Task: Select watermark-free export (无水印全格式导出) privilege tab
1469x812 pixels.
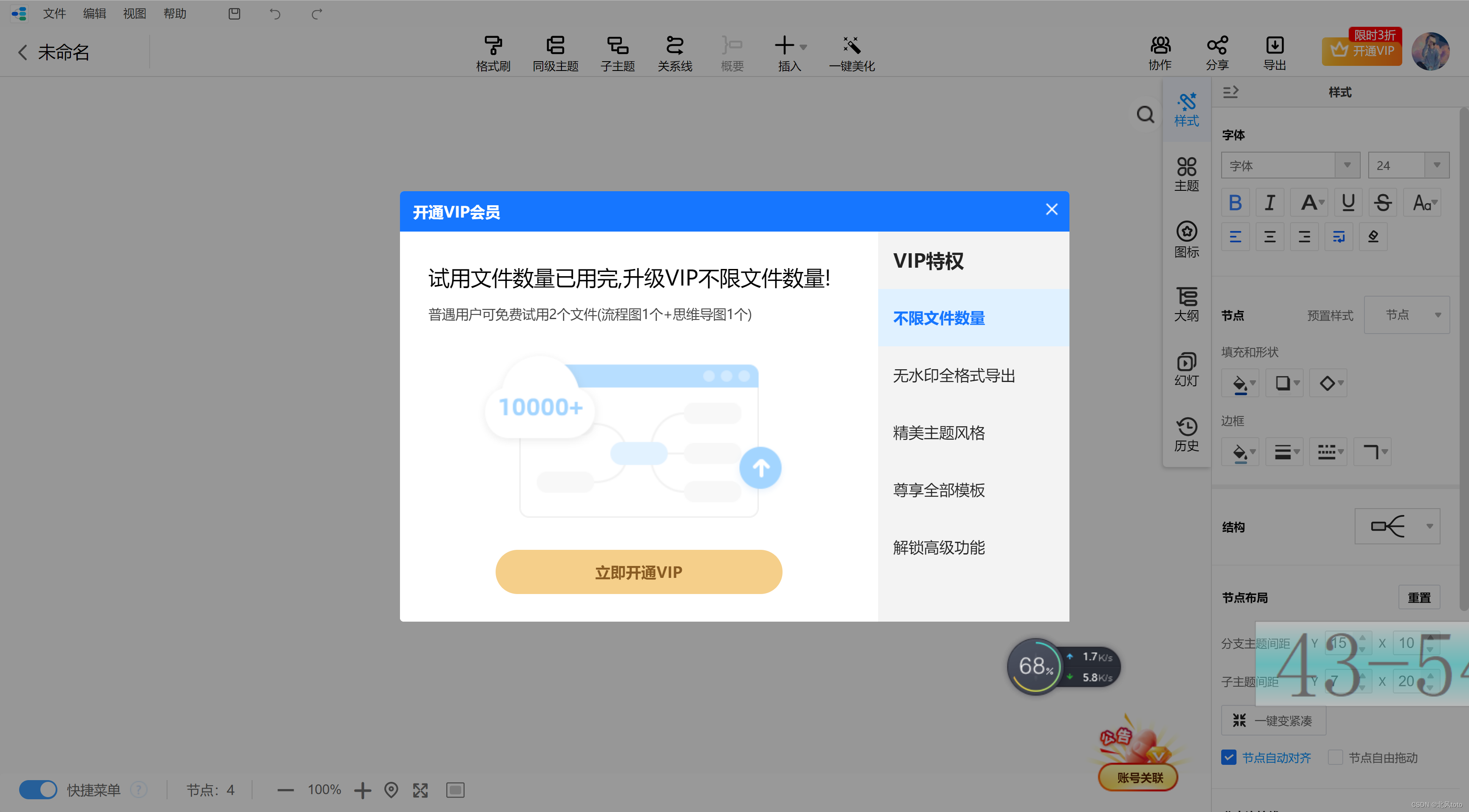Action: point(954,375)
